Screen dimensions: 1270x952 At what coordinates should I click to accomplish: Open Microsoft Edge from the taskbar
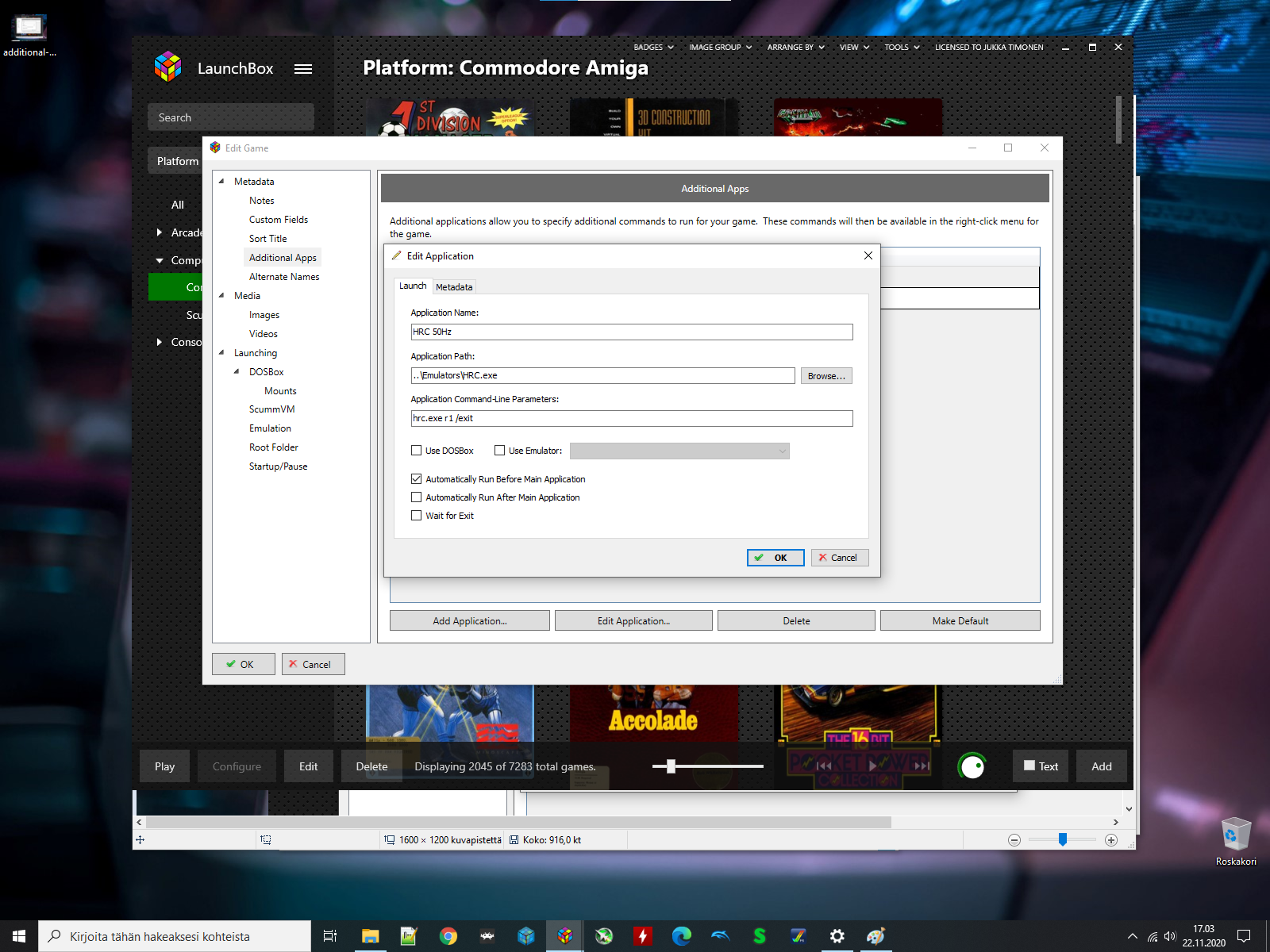[682, 936]
